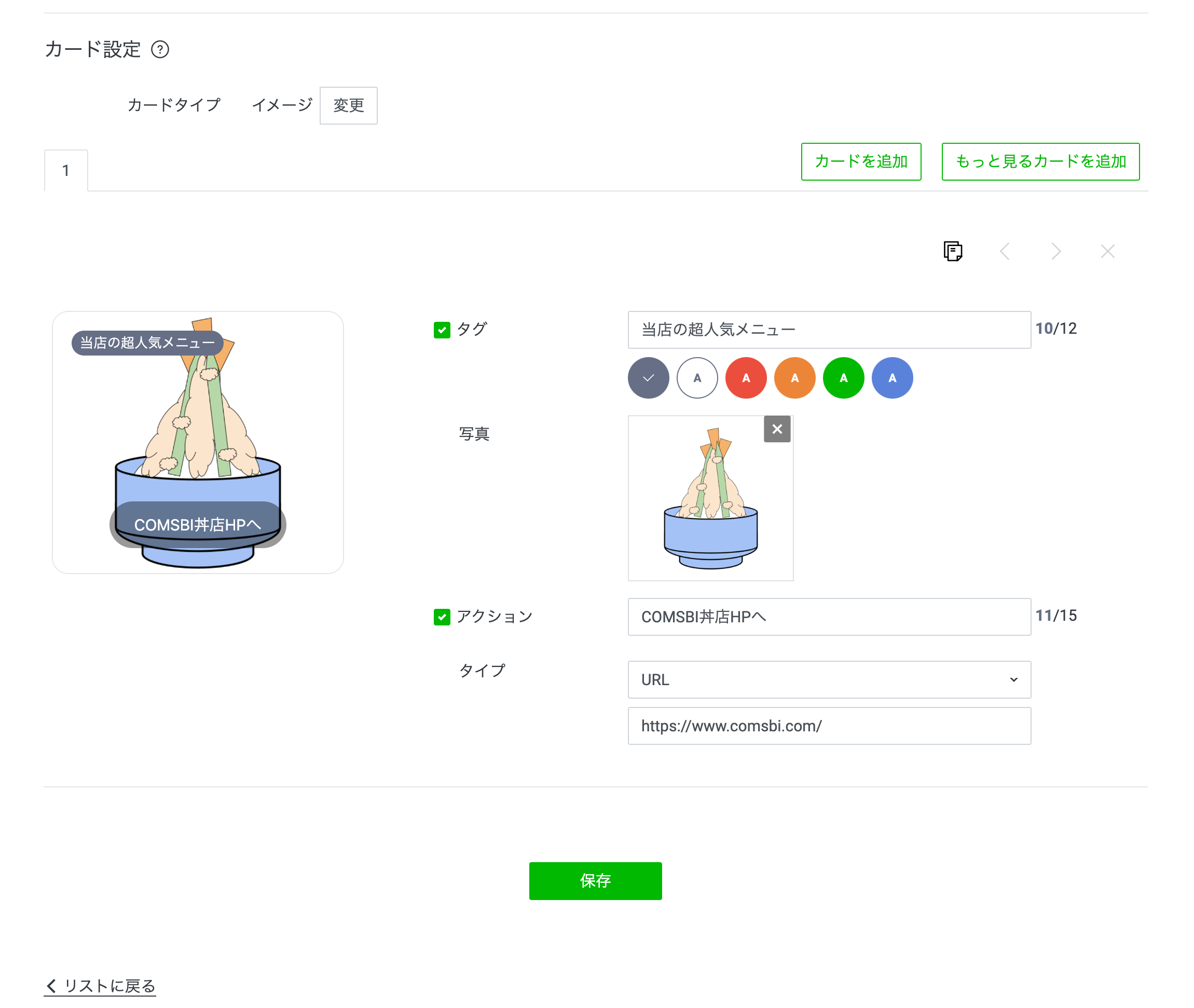The width and height of the screenshot is (1194, 1008).
Task: Save settings with 保存 button
Action: [x=595, y=880]
